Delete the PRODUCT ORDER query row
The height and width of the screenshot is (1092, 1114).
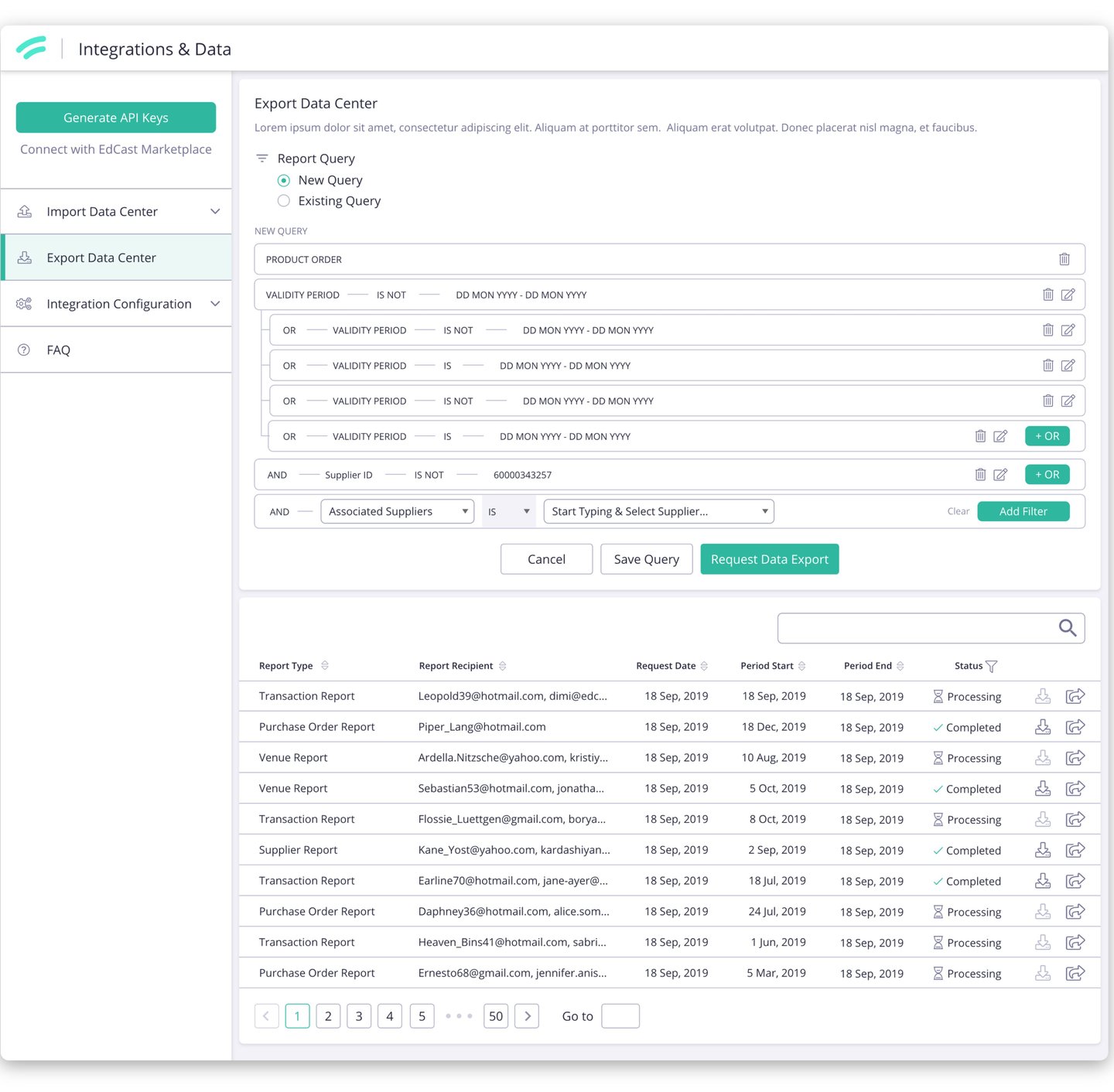pos(1064,259)
